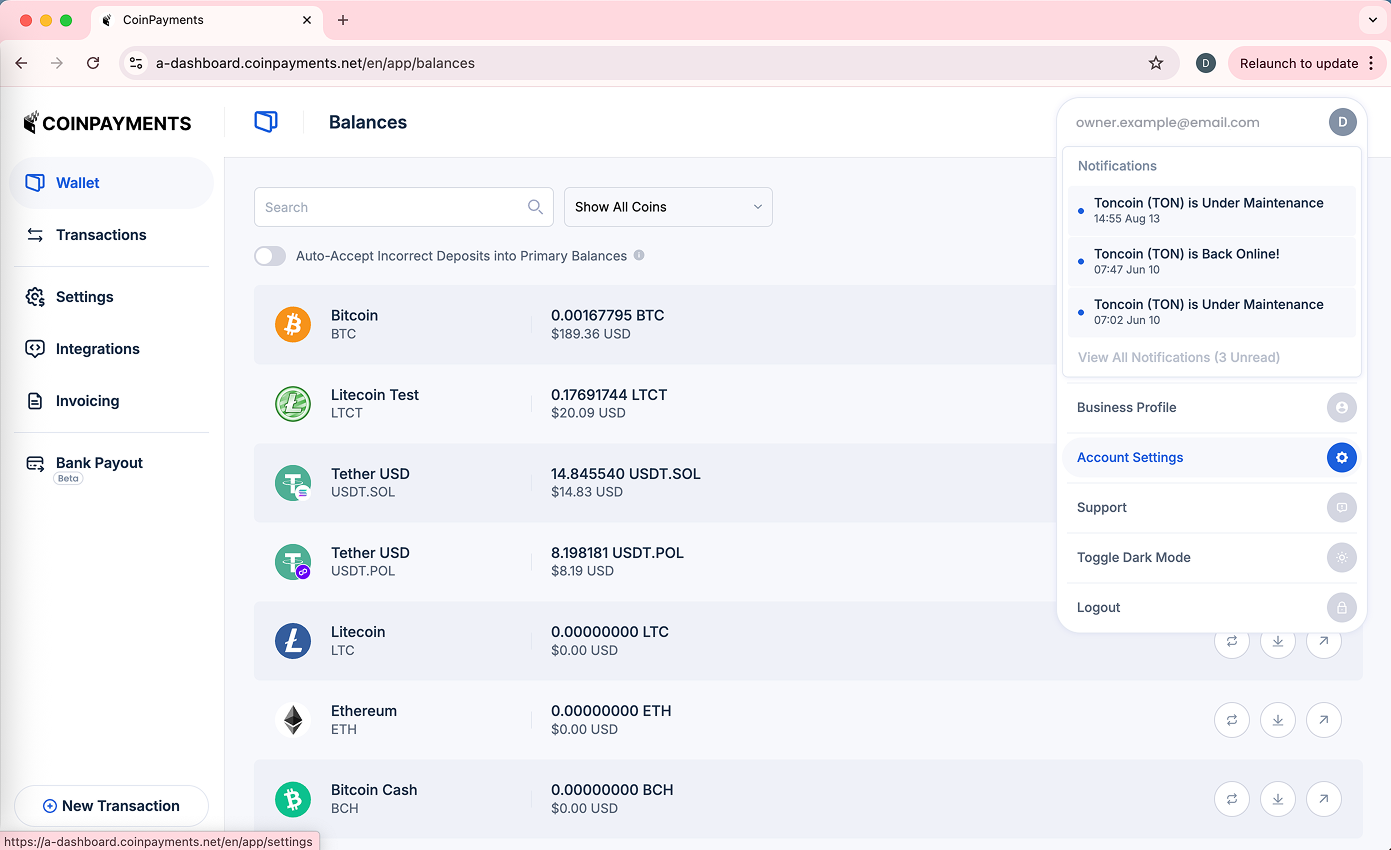Click the Account Settings gear icon
The height and width of the screenshot is (850, 1391).
pos(1341,458)
